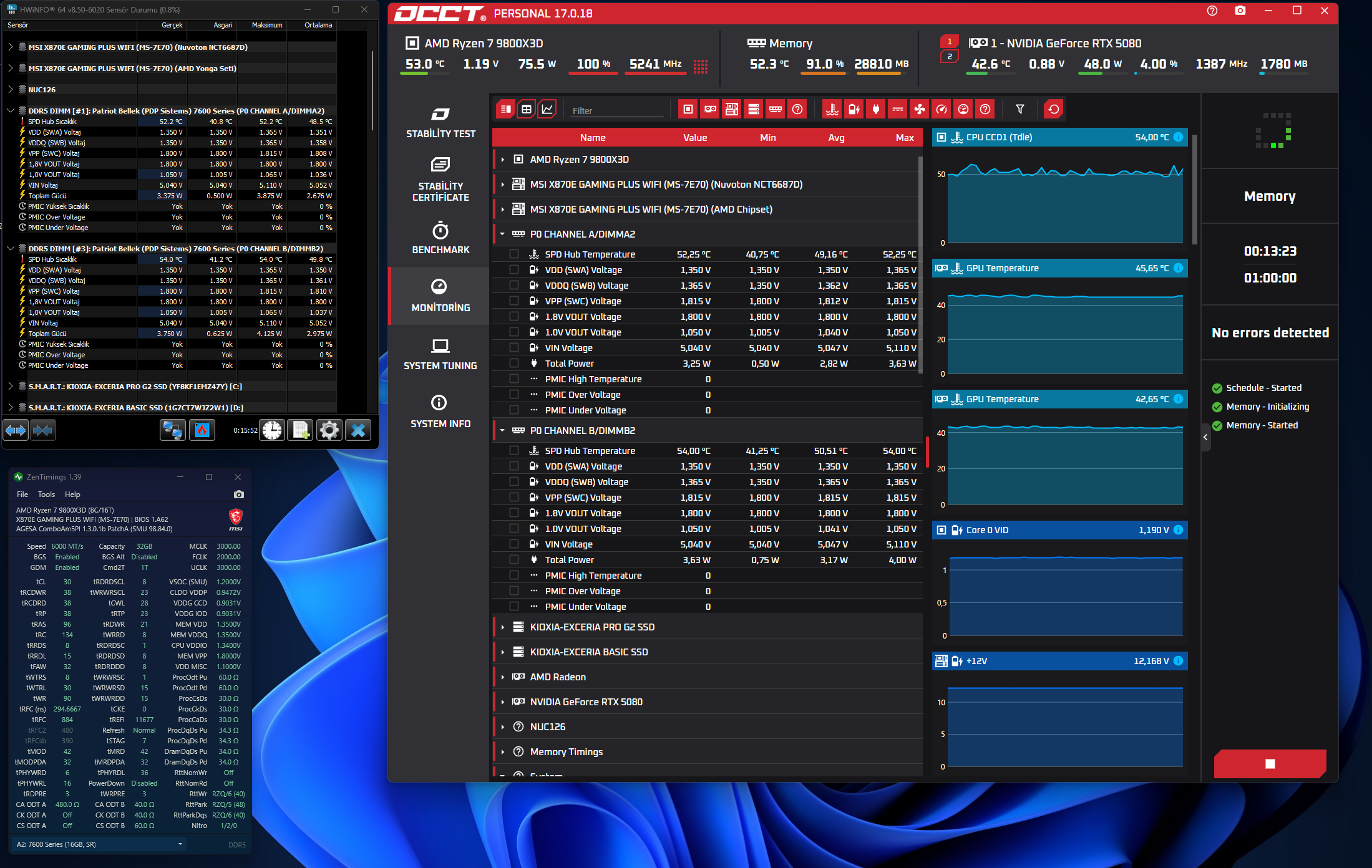
Task: Check the DIMMA2 SPD Hub Temperature checkbox
Action: (x=514, y=254)
